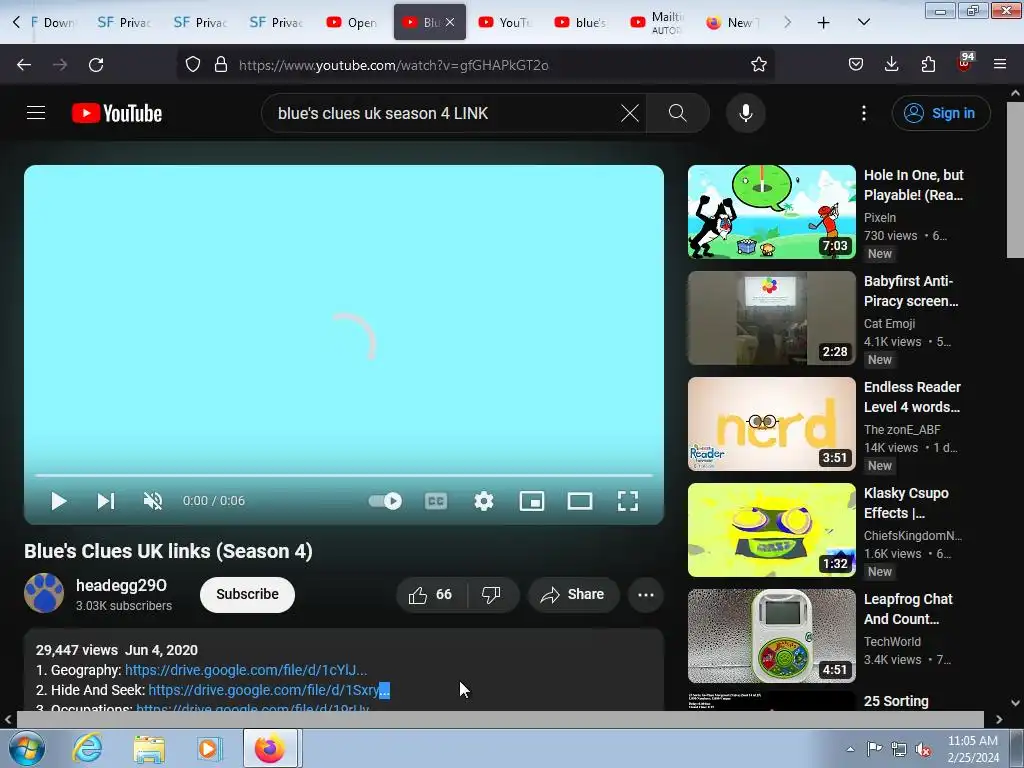
Task: Close the current Blue's Clues tab
Action: click(450, 22)
